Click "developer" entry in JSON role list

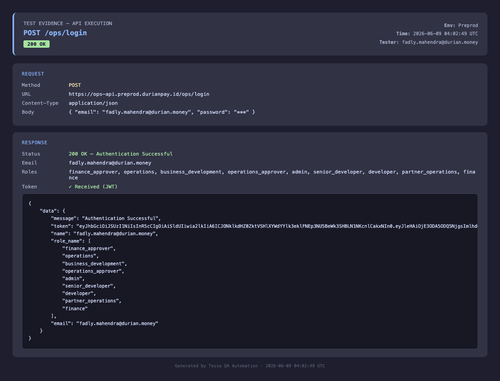click(79, 294)
